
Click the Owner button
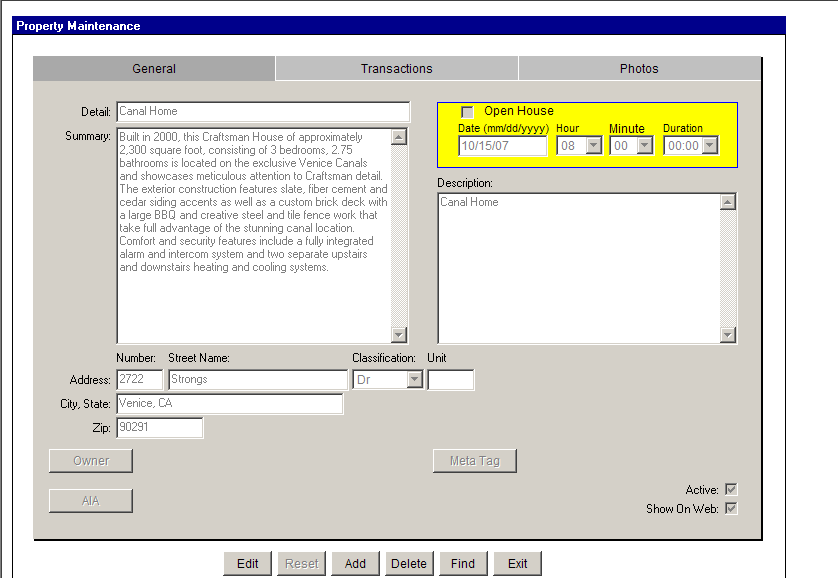click(91, 461)
